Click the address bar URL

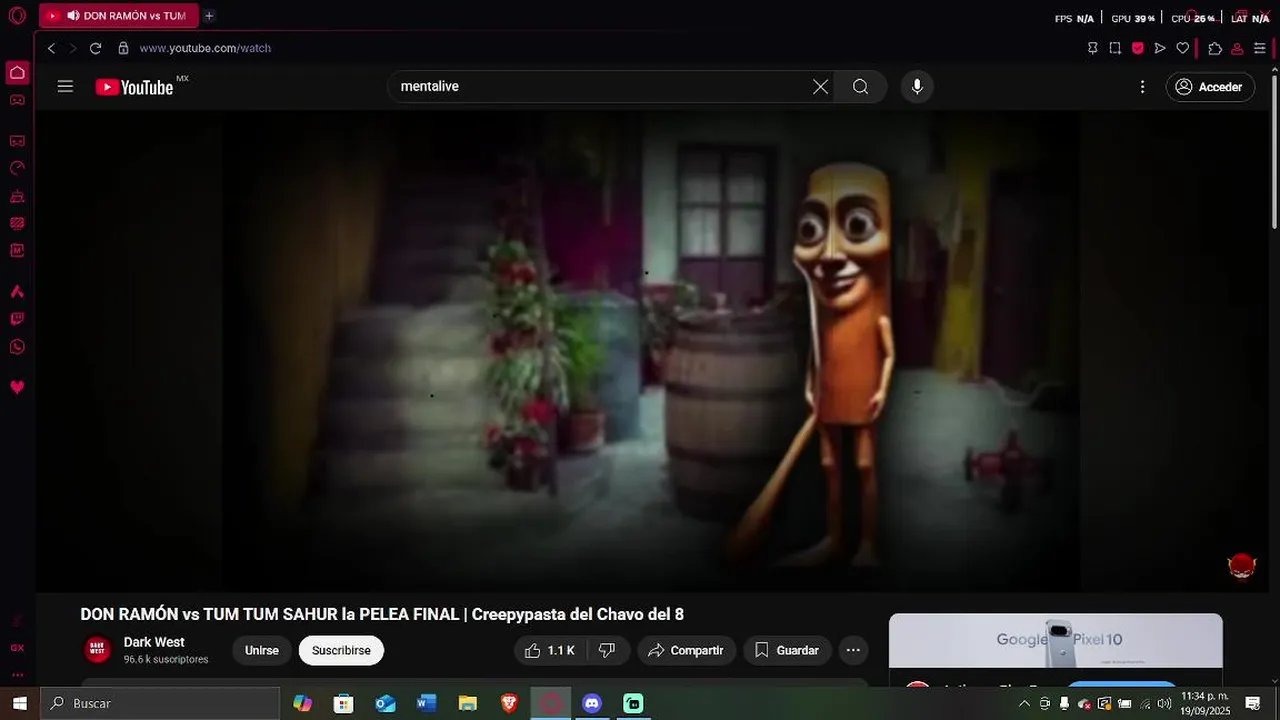pos(205,48)
